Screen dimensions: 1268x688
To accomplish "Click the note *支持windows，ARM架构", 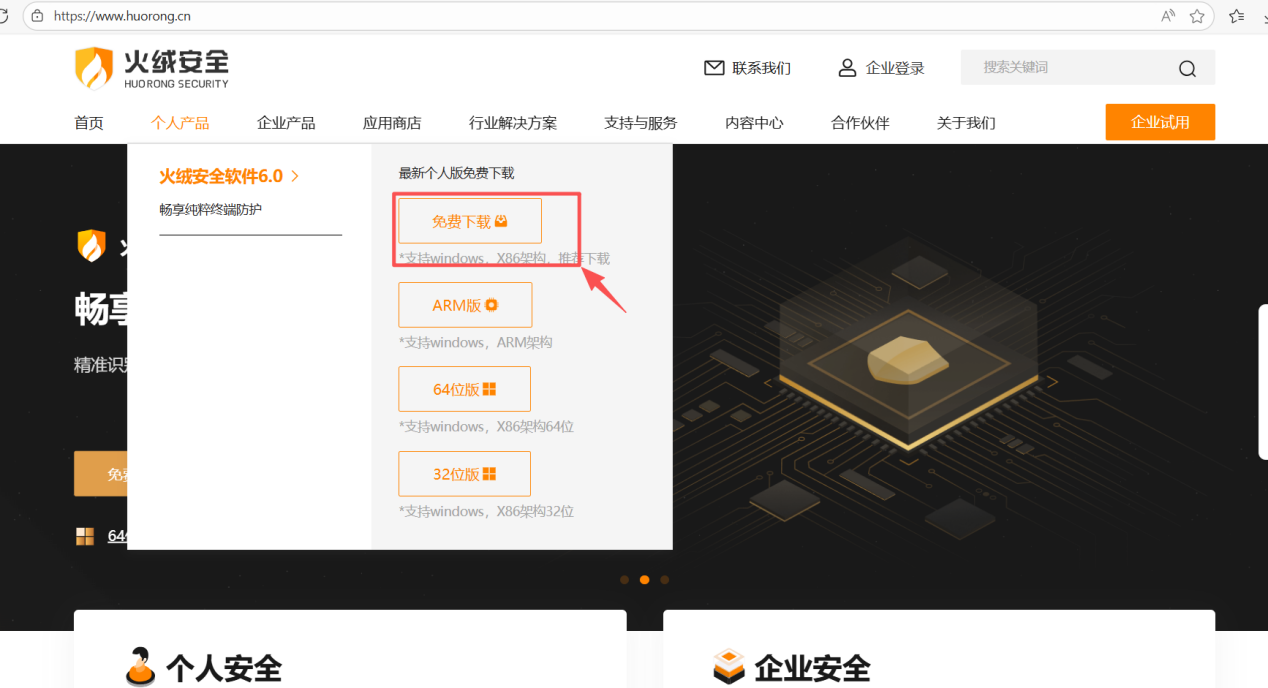I will (x=475, y=342).
